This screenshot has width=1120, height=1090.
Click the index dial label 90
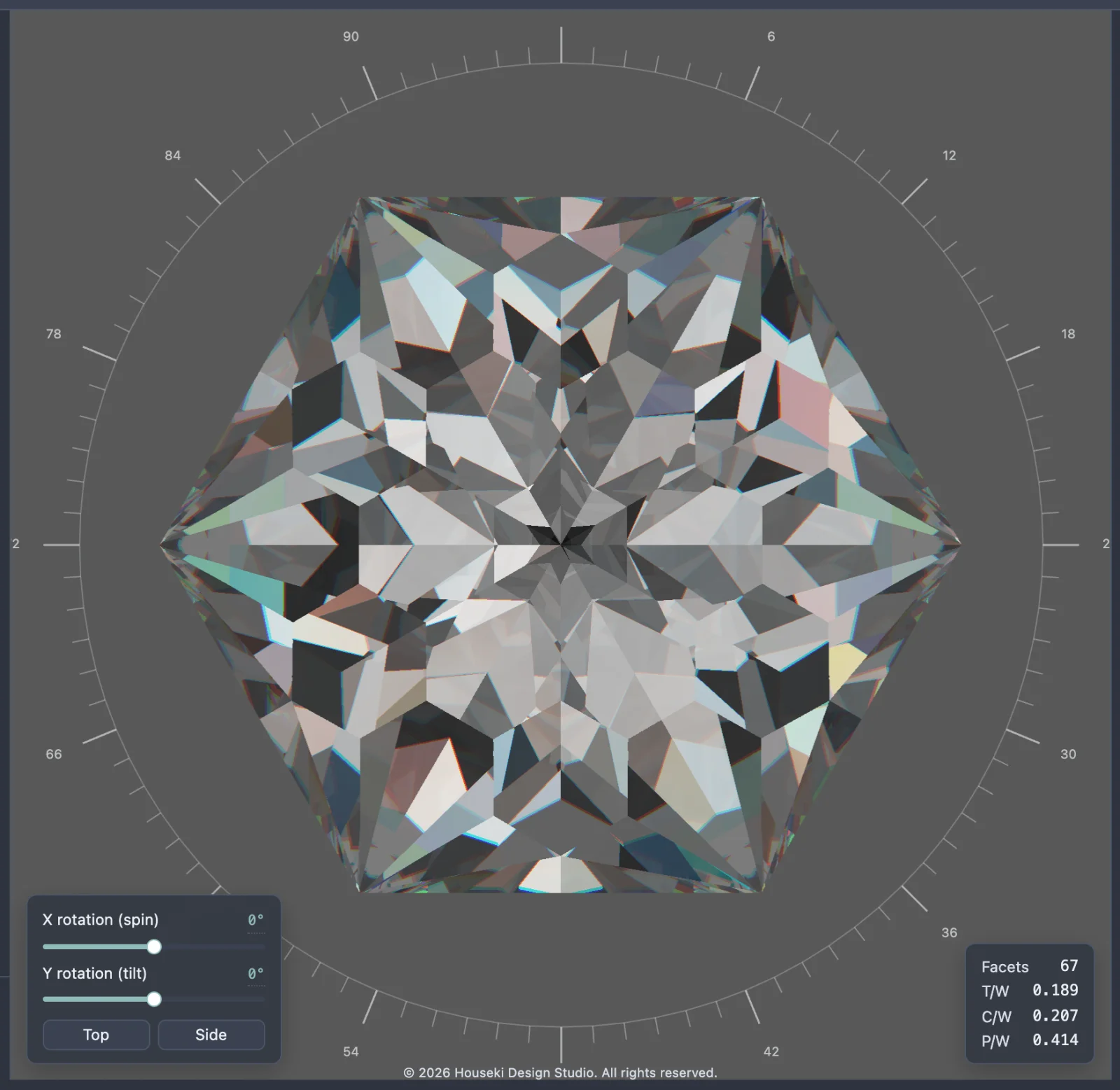[351, 36]
